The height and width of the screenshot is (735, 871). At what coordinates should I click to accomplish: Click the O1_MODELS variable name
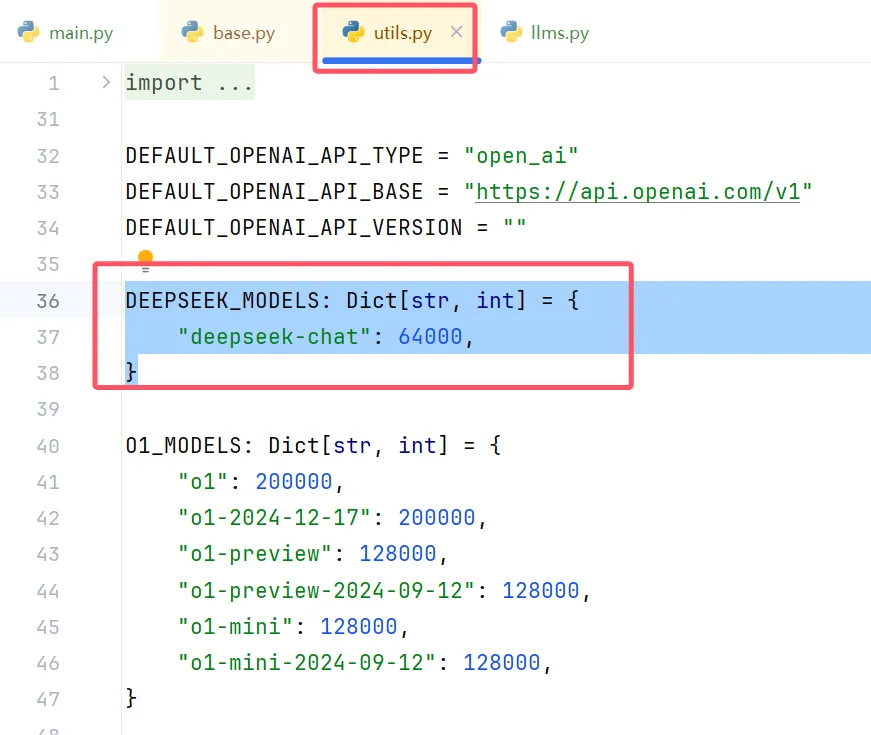pyautogui.click(x=184, y=446)
